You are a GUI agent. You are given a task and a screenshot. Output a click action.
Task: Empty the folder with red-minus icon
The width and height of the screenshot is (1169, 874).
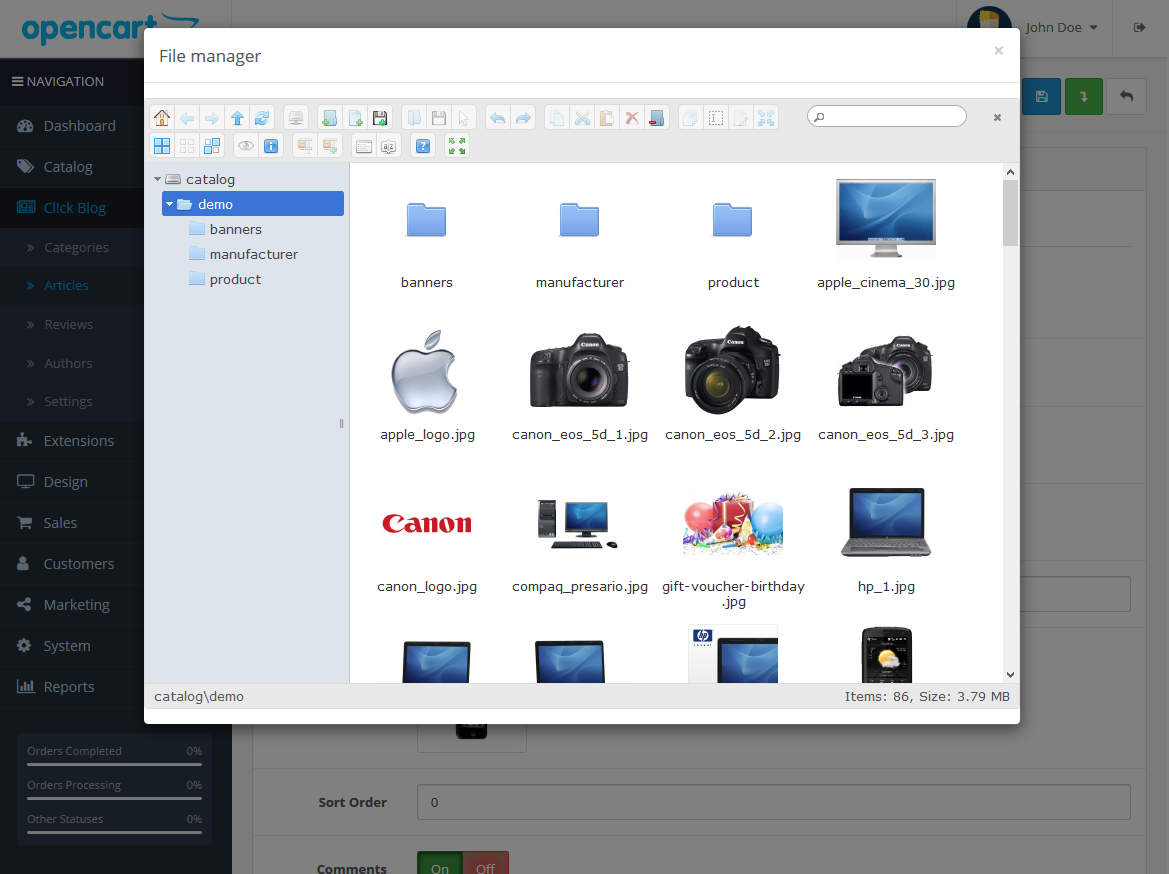click(657, 118)
